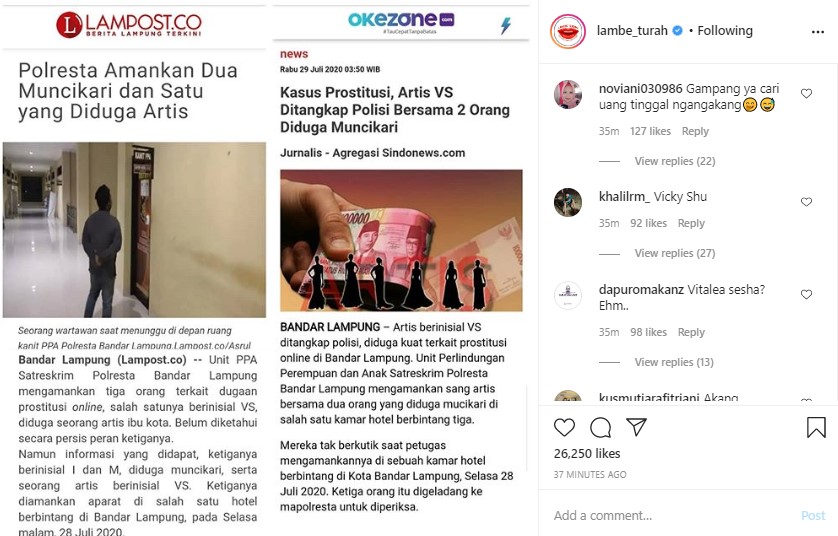
Task: Open lambe_turah profile picture
Action: coord(568,32)
